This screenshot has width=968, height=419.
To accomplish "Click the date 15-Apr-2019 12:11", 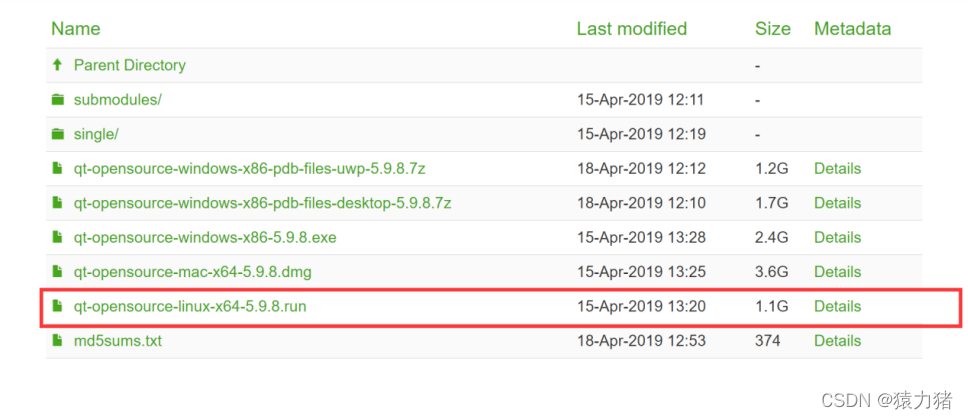I will pyautogui.click(x=641, y=99).
